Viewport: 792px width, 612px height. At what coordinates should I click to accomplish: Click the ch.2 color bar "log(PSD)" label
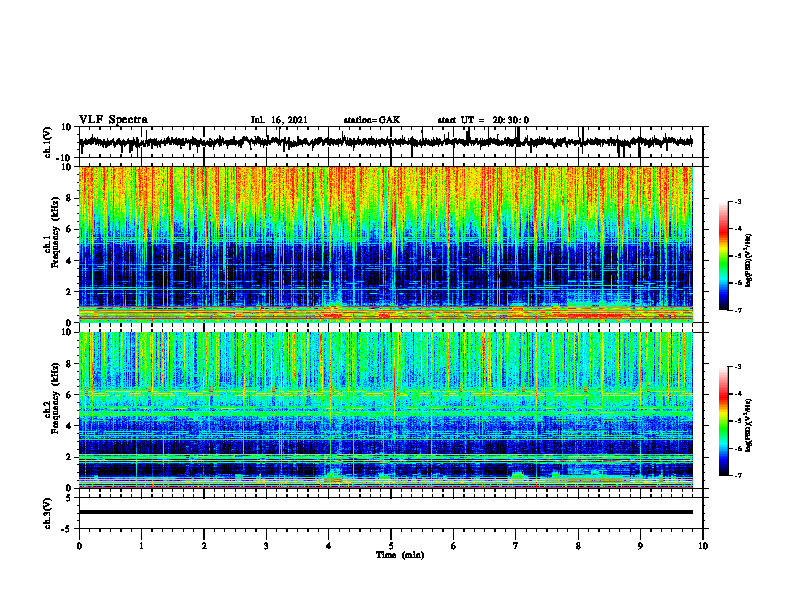[x=748, y=426]
